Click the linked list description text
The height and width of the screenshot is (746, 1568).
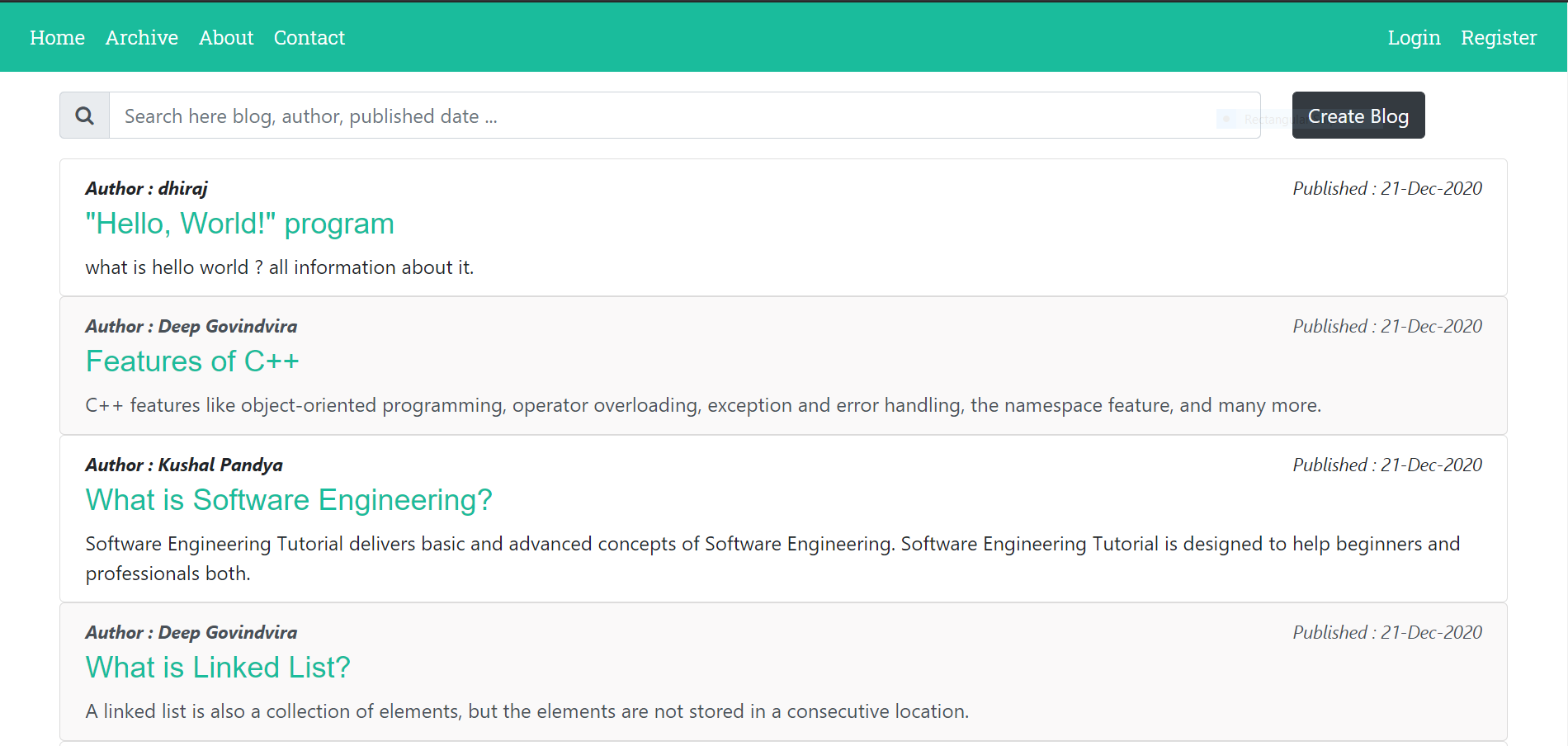click(x=527, y=712)
